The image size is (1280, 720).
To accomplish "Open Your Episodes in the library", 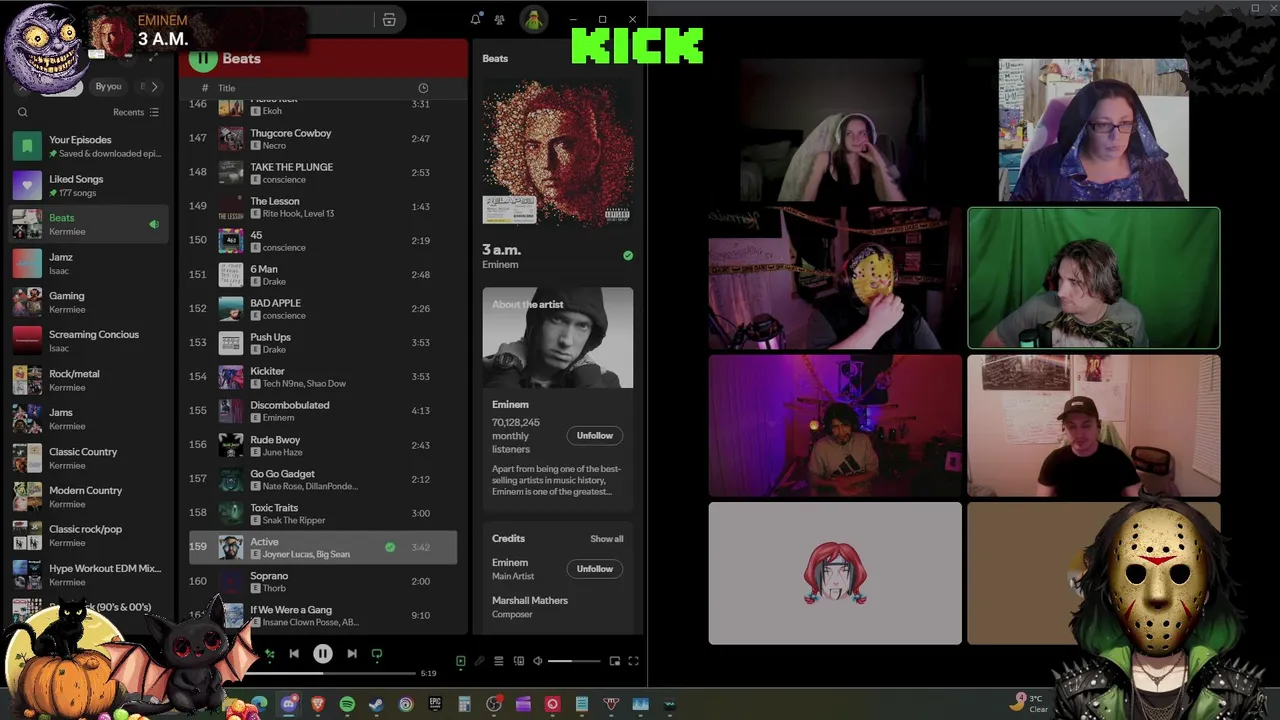I will [x=90, y=146].
